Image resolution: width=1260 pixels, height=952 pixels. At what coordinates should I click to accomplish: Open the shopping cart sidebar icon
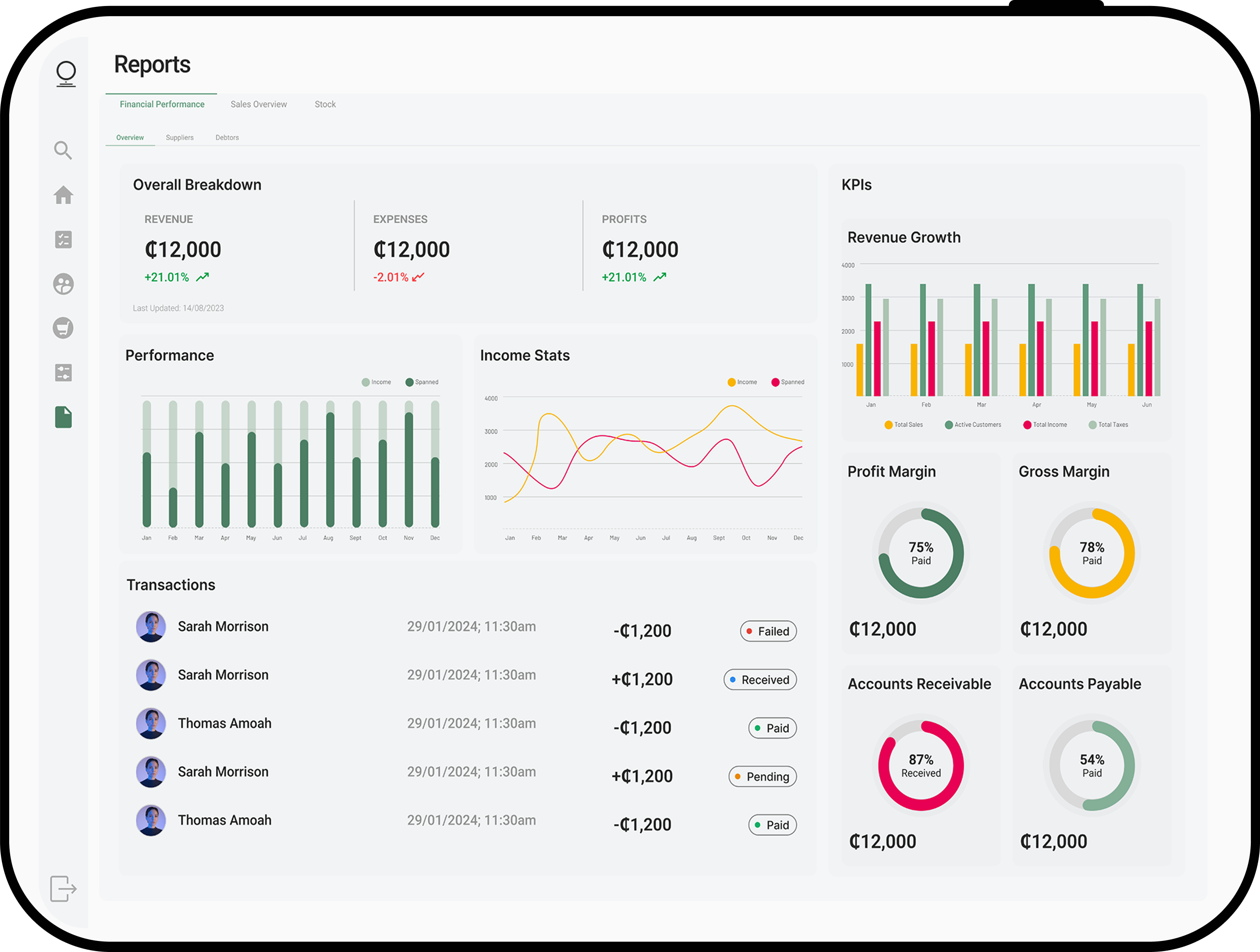point(63,328)
